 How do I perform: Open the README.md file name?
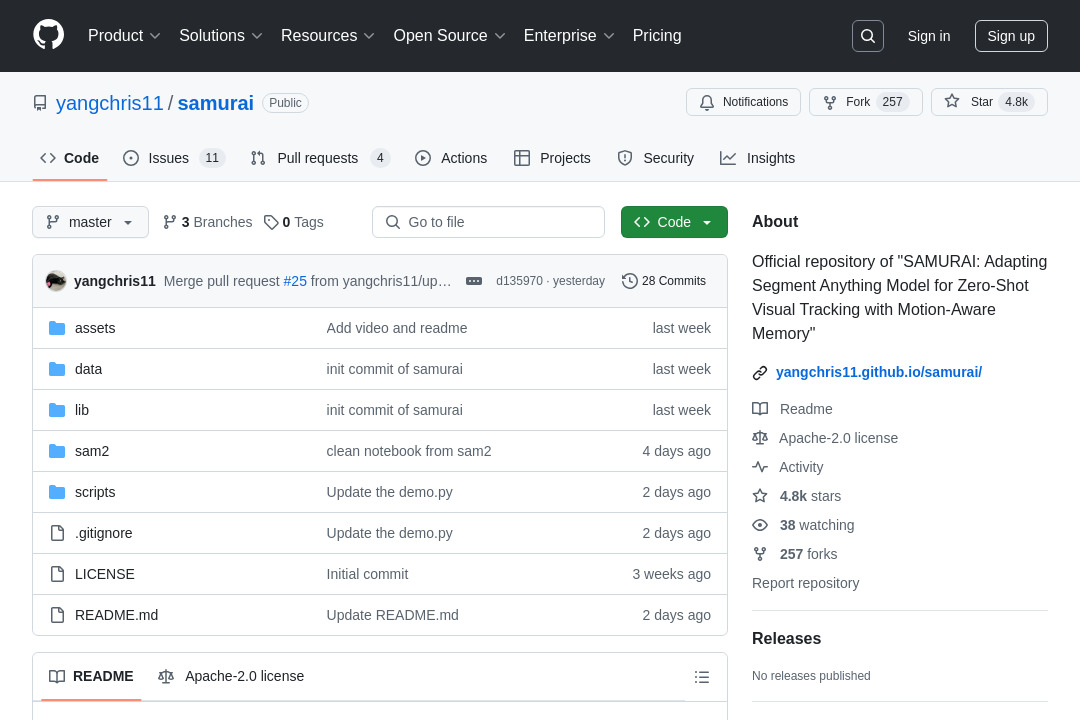click(x=116, y=615)
